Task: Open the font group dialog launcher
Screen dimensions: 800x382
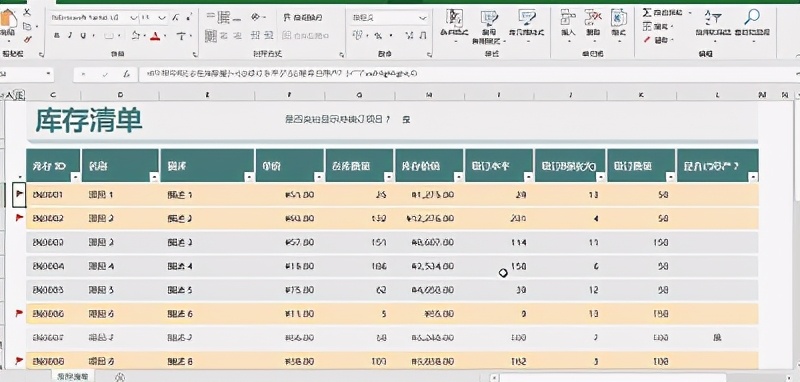Action: tap(194, 54)
